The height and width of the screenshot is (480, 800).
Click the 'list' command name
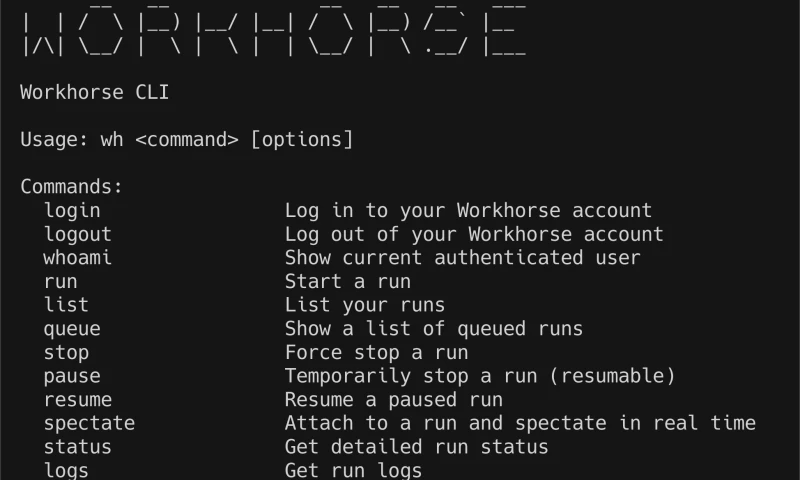pos(66,305)
